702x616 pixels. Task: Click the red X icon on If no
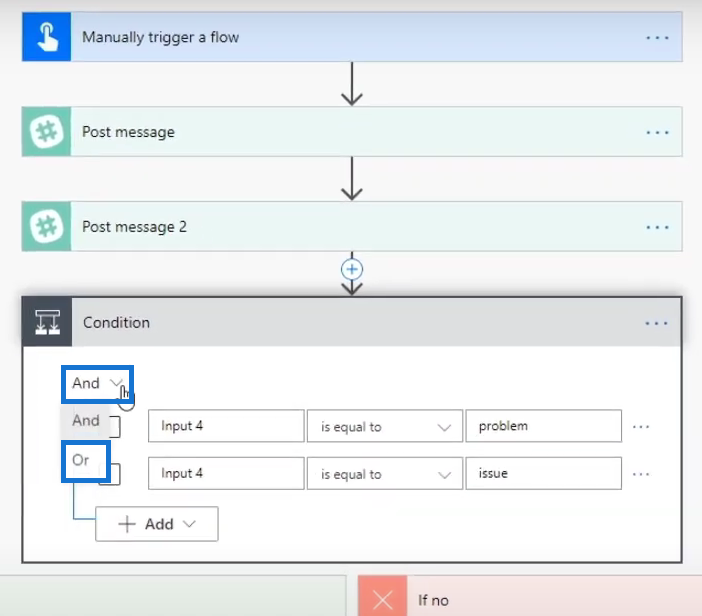[x=383, y=598]
